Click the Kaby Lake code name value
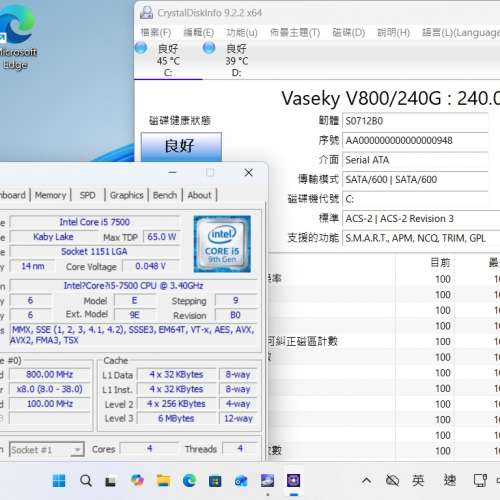The image size is (500, 500). (x=53, y=237)
